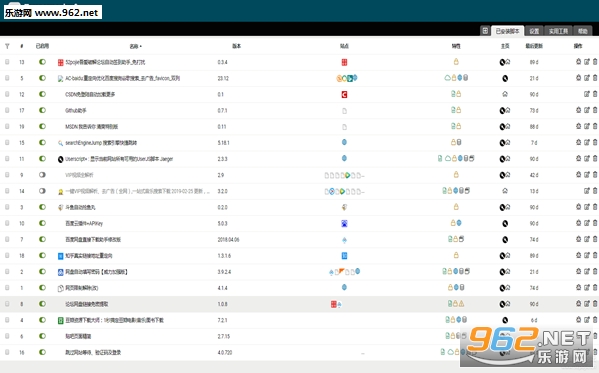Edit script version 5.0.3 in row 10
Viewport: 599px width, 373px height.
(x=587, y=223)
